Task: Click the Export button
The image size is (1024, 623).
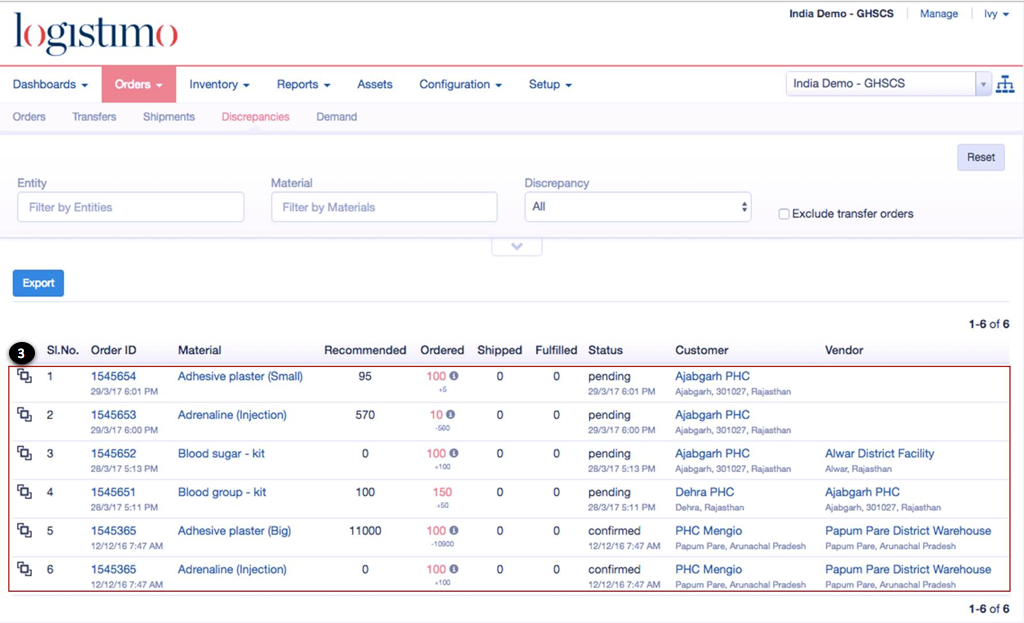Action: (x=39, y=283)
